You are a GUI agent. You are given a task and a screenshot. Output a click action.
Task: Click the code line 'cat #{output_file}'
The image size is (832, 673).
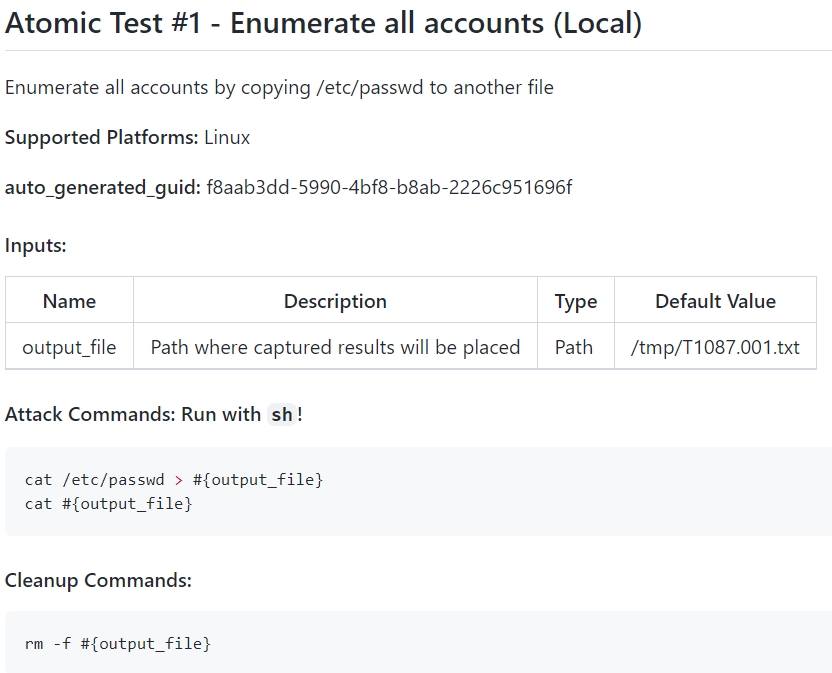pos(108,504)
